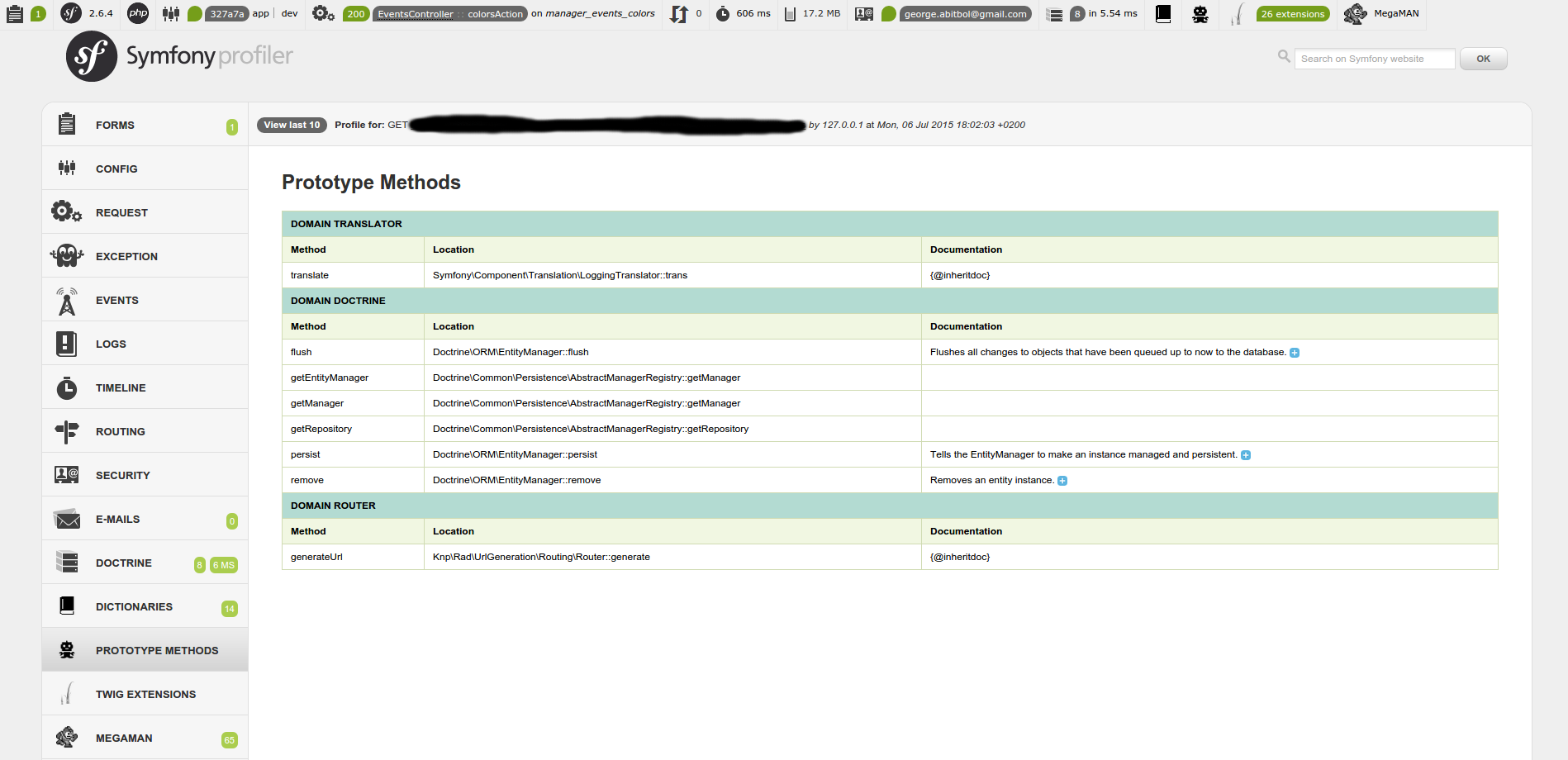Click the DOMAIN DOCTRINE header row
The image size is (1568, 760).
coord(890,301)
